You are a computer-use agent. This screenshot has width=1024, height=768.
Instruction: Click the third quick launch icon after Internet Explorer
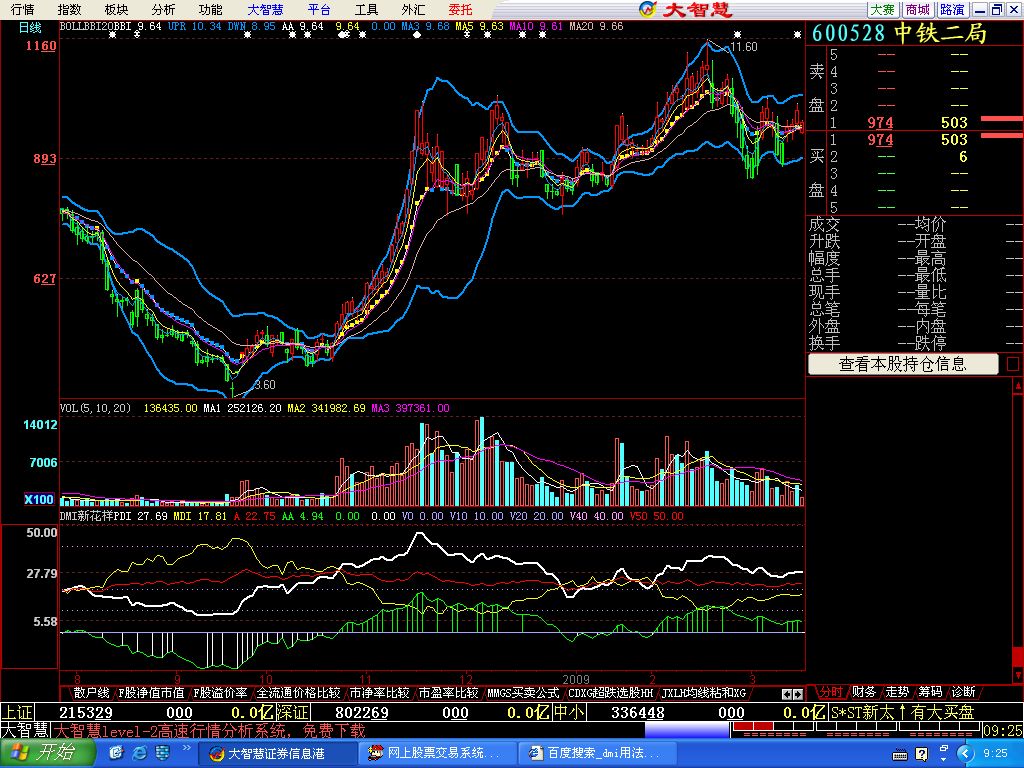point(163,754)
